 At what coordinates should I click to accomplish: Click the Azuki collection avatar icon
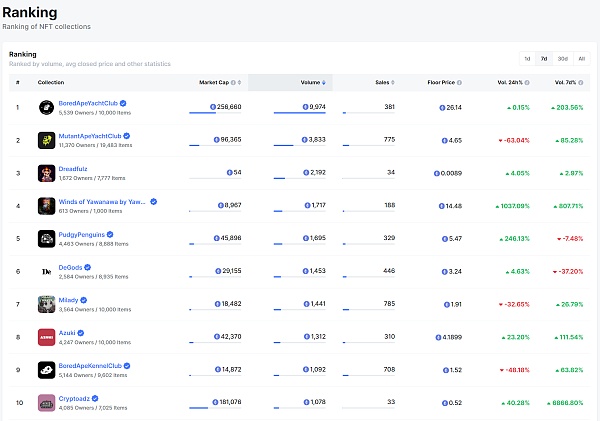click(46, 337)
